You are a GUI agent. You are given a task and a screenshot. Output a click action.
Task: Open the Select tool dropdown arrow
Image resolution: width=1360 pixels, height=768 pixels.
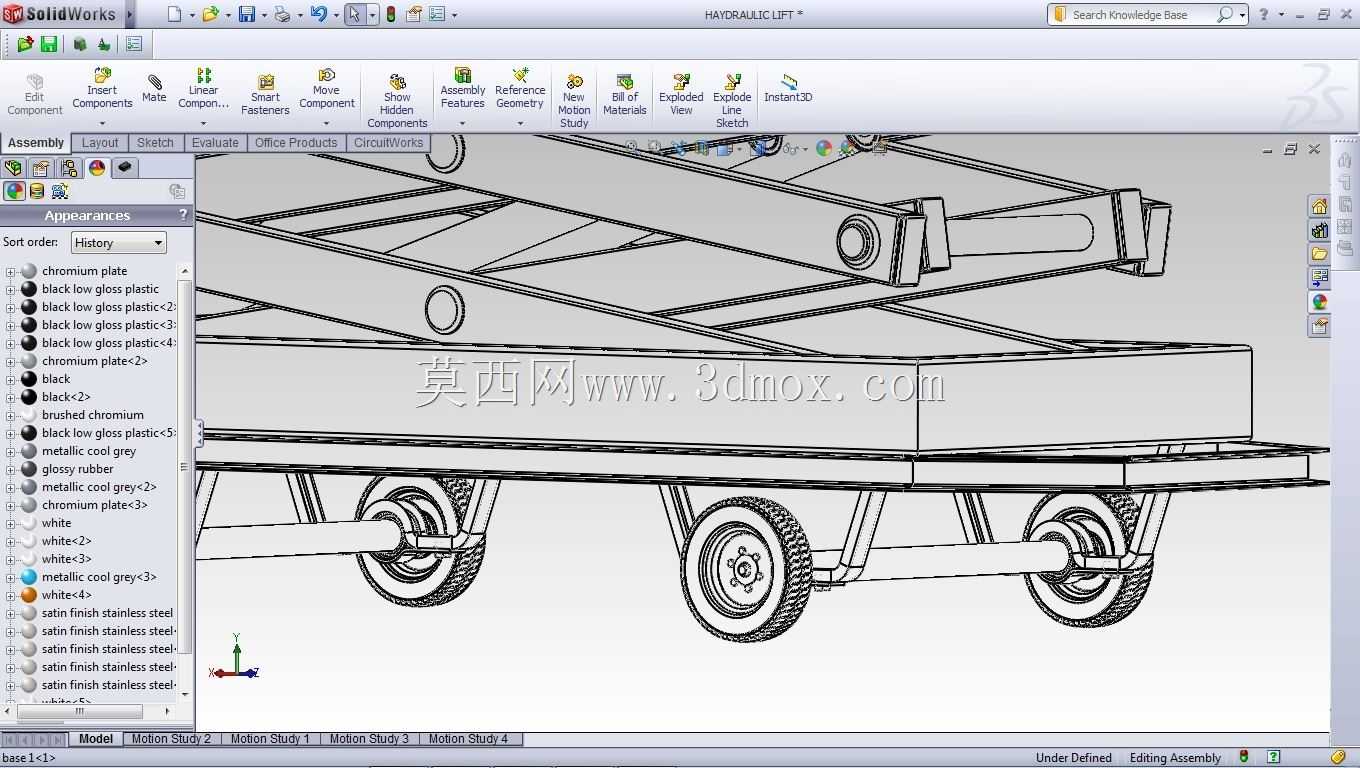(x=373, y=15)
